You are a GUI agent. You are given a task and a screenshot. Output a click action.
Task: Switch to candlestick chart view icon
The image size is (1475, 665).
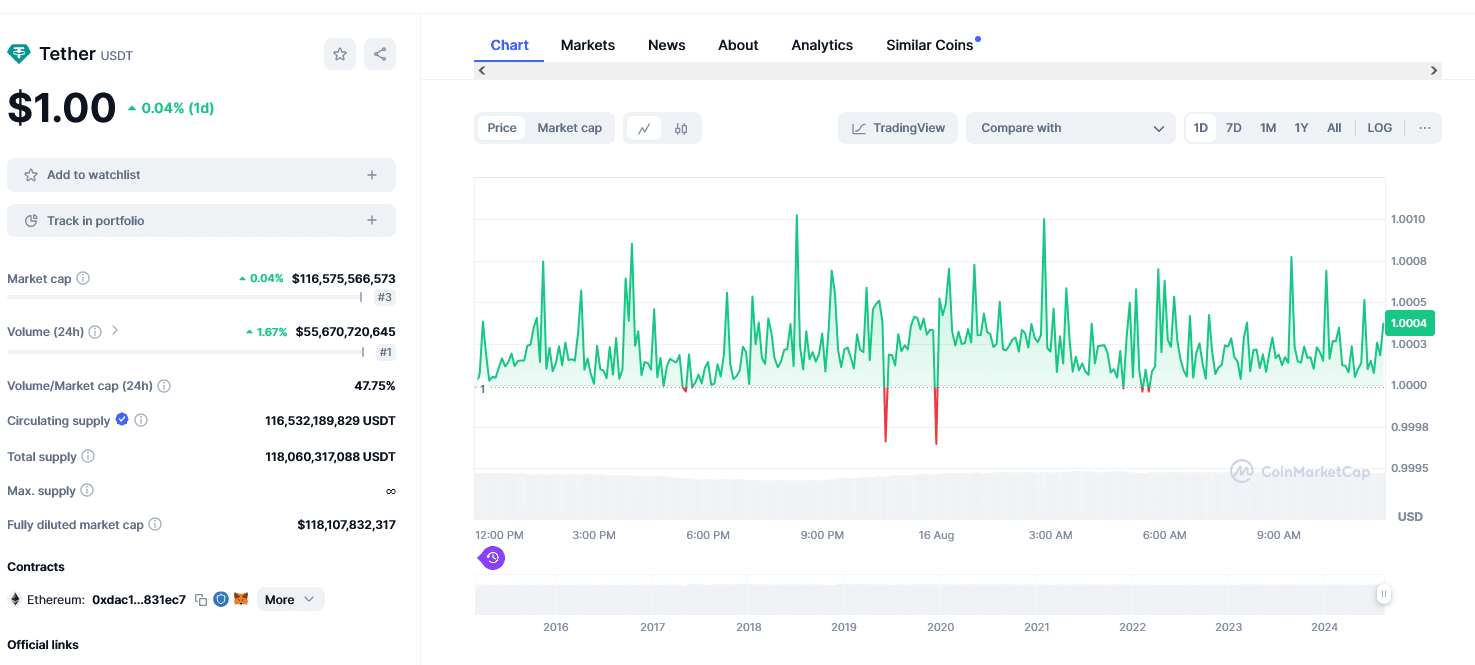[681, 128]
